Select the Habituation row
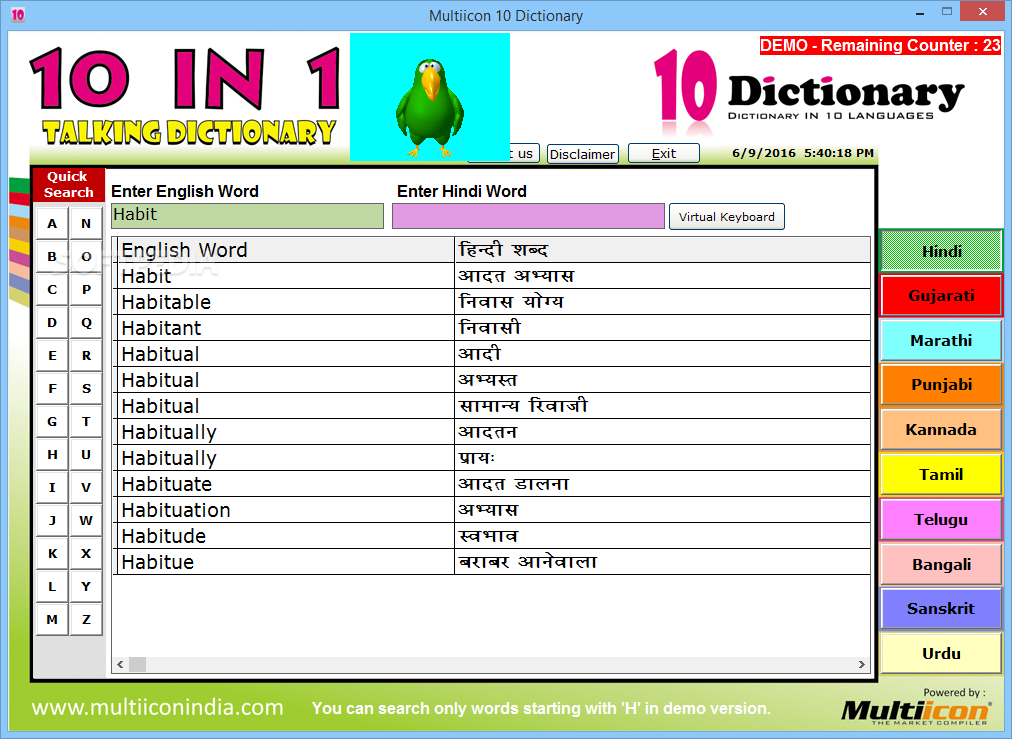The image size is (1012, 739). pos(492,510)
